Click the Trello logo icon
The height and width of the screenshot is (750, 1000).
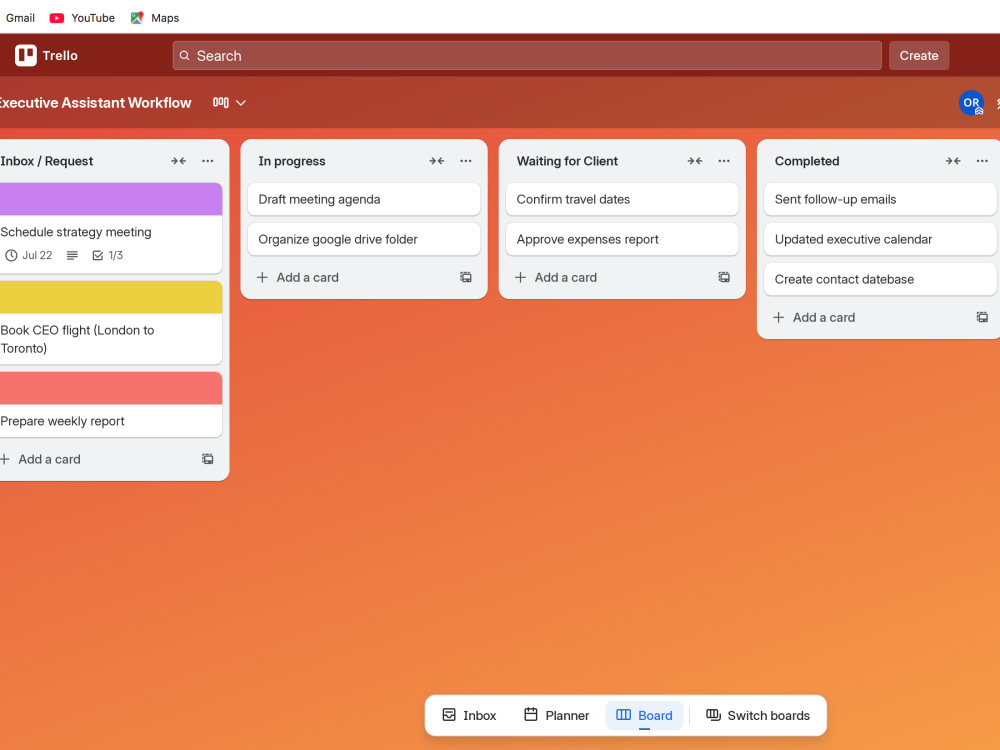26,55
